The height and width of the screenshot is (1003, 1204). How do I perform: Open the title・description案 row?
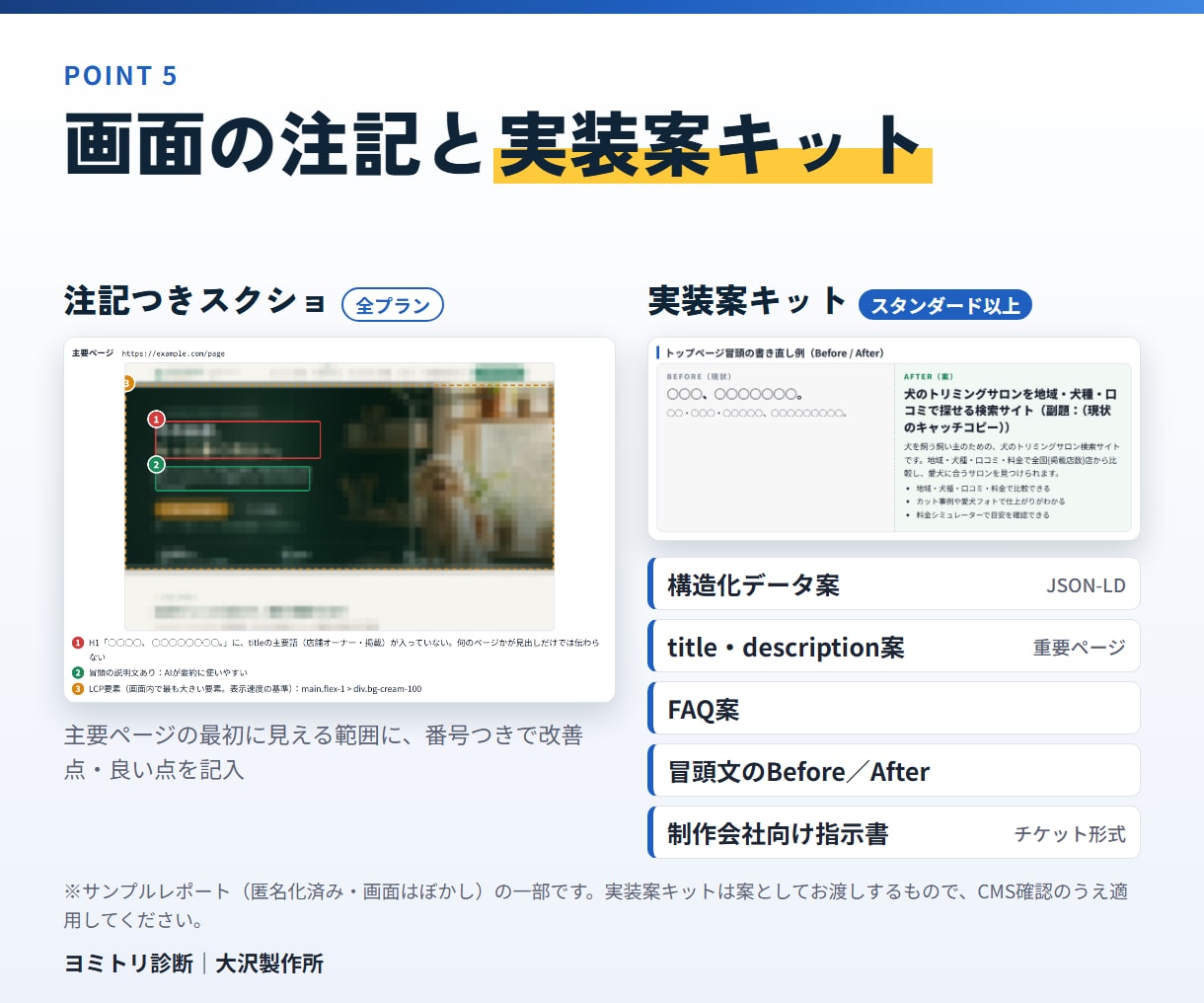894,647
